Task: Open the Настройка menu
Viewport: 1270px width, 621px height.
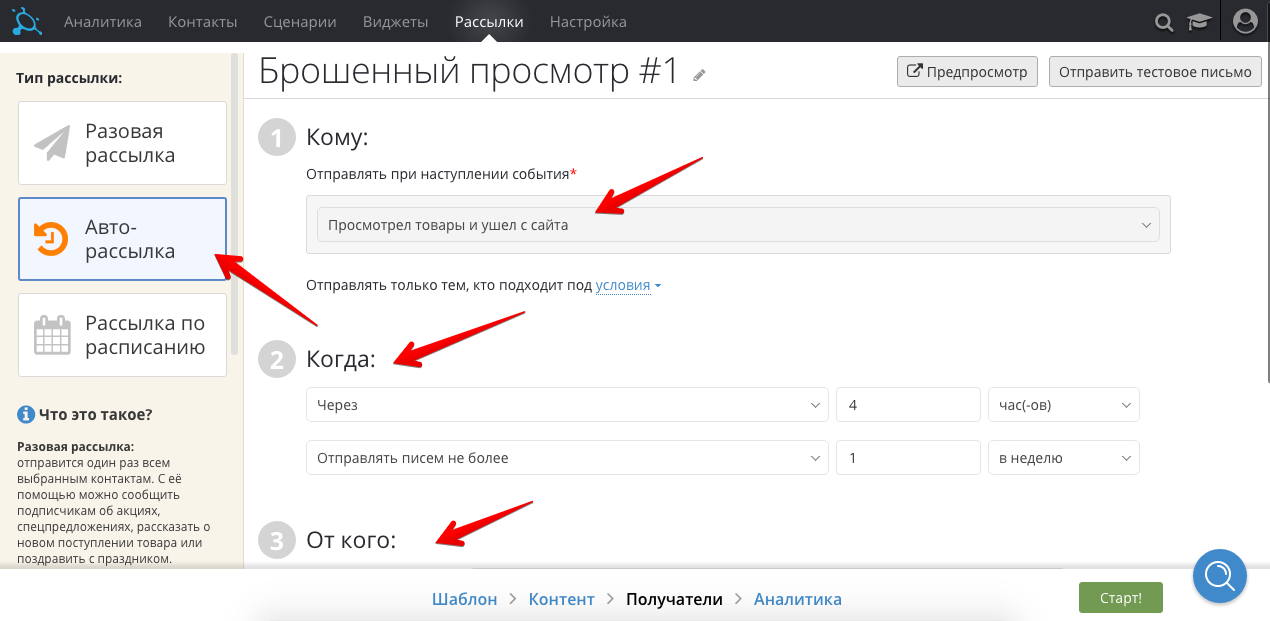Action: pyautogui.click(x=588, y=21)
